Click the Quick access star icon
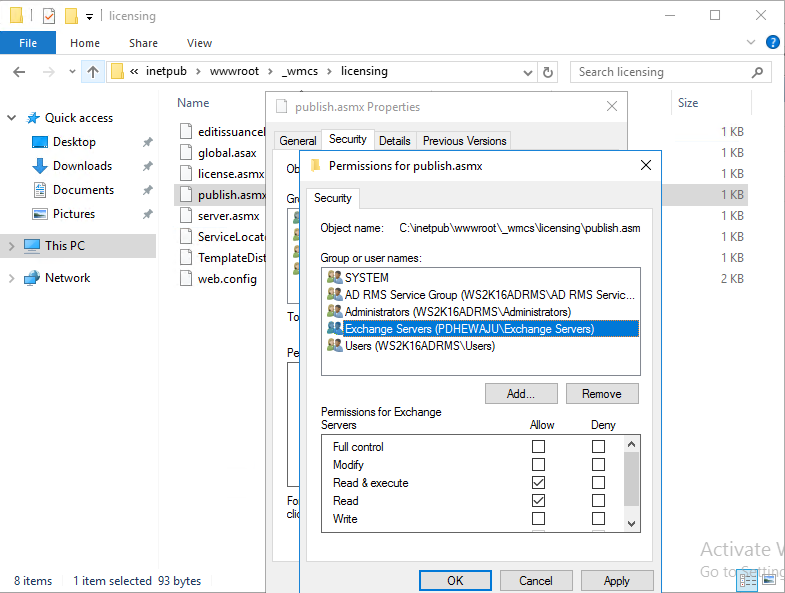The image size is (785, 593). [33, 118]
